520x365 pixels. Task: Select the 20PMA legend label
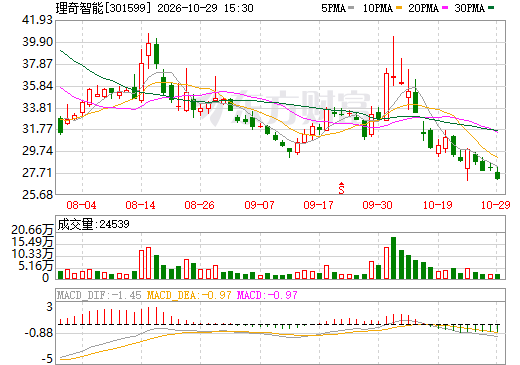pyautogui.click(x=423, y=8)
